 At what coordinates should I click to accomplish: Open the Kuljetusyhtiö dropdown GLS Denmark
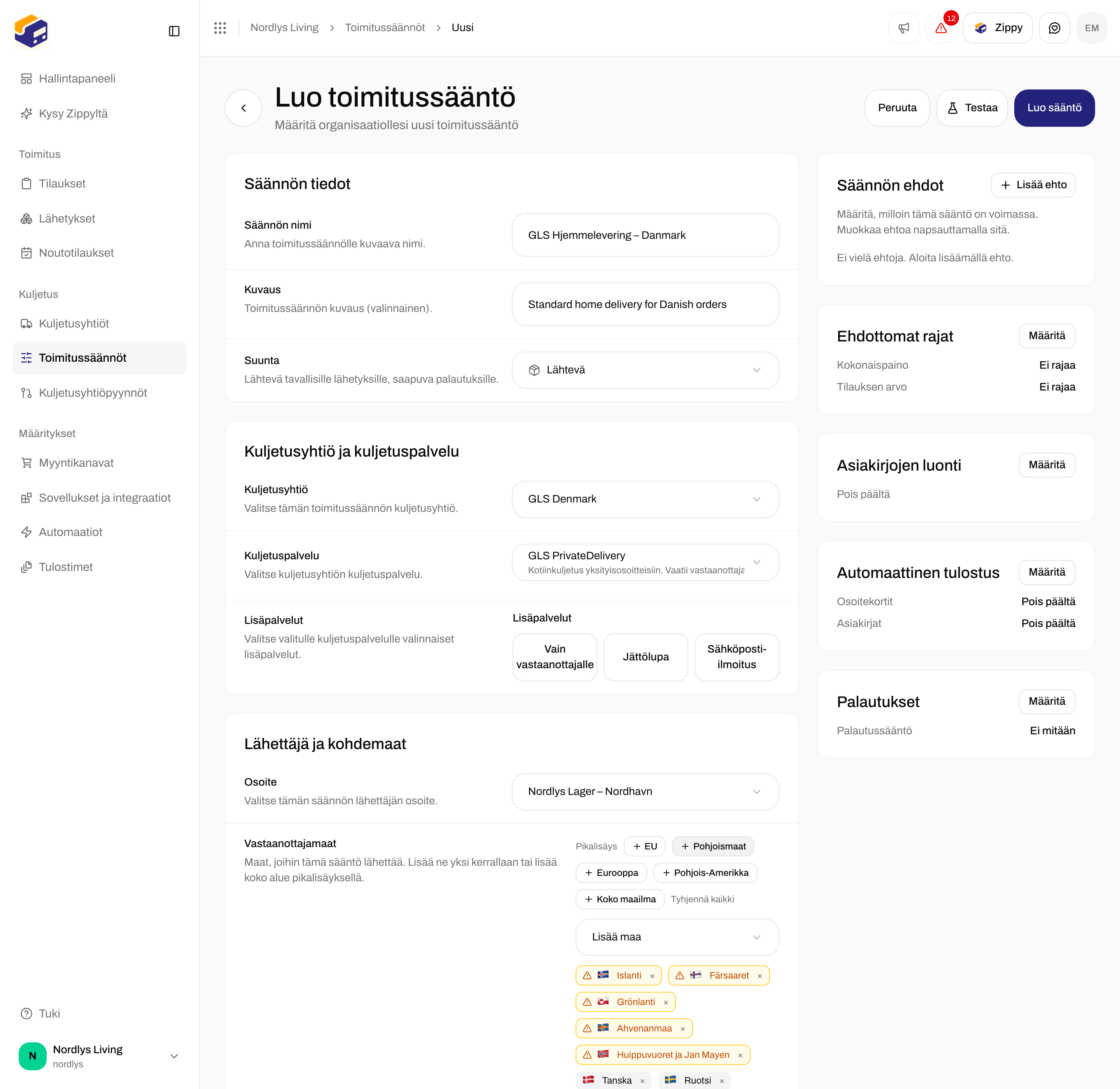[x=645, y=499]
